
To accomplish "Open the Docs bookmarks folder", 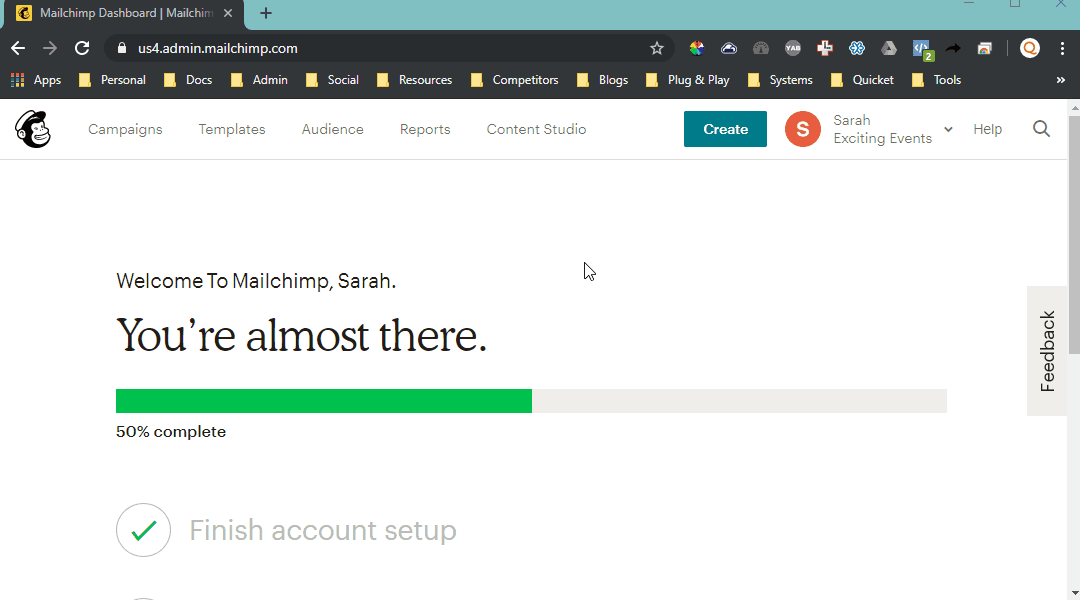I will coord(188,80).
